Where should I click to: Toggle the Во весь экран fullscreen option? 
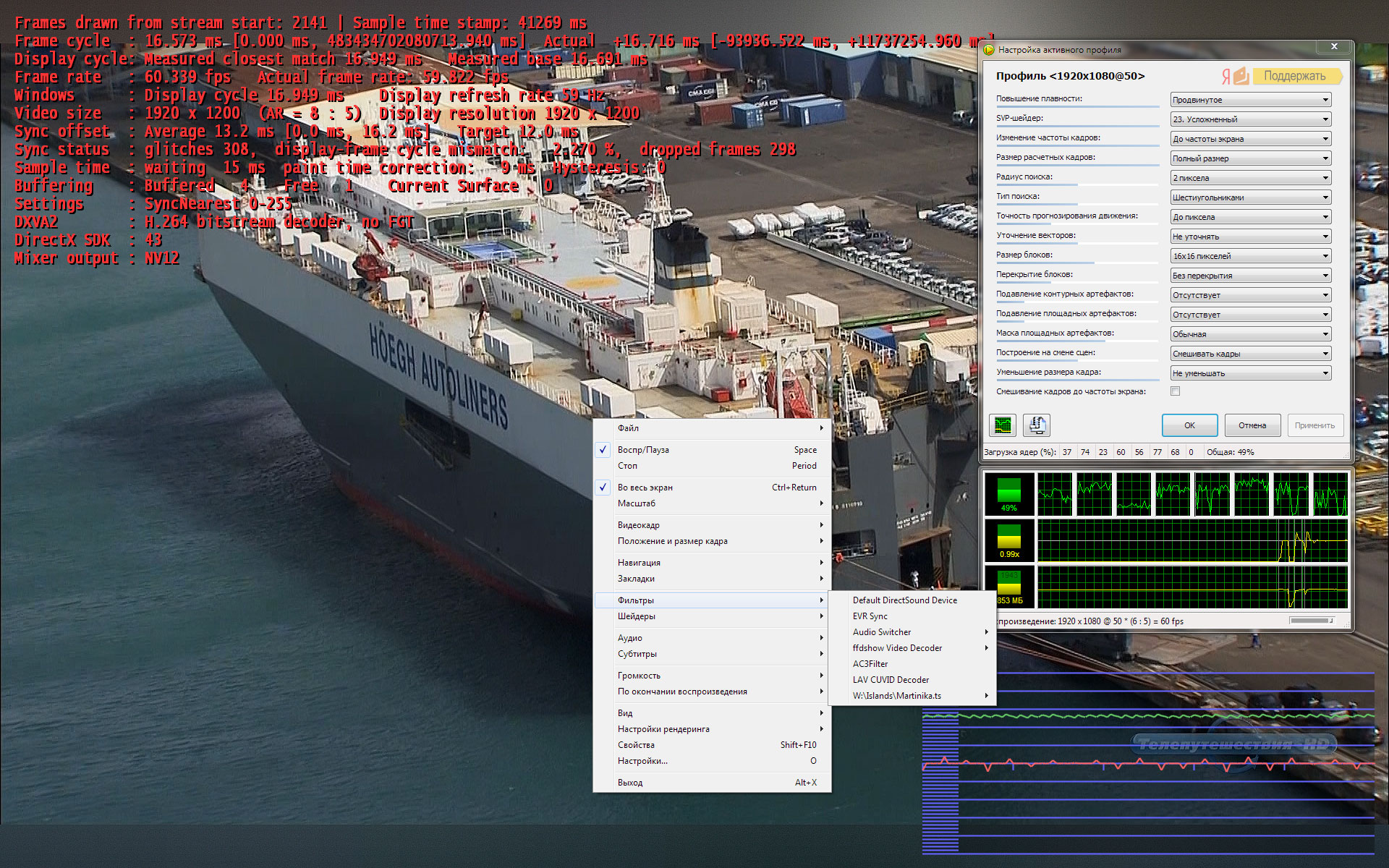(645, 488)
